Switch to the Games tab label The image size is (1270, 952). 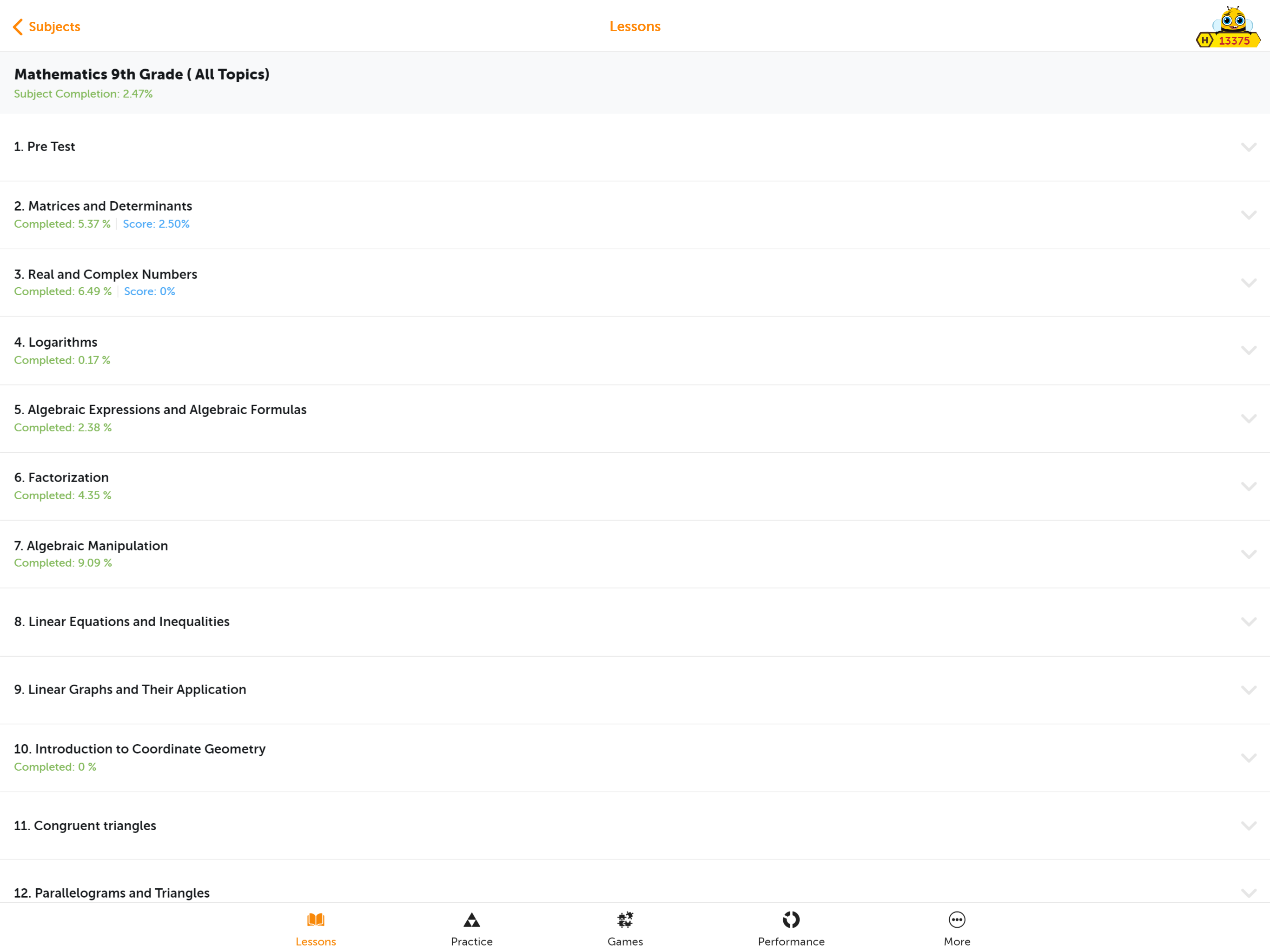[625, 942]
